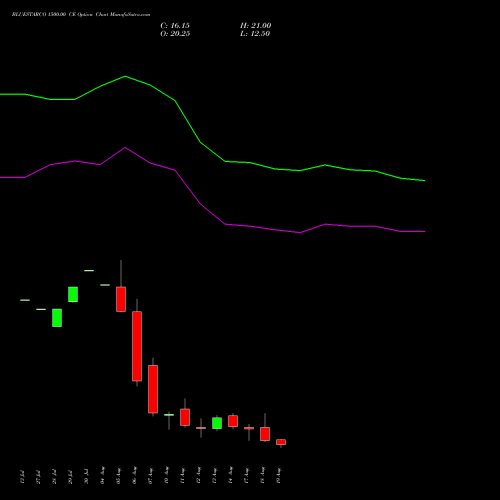The width and height of the screenshot is (500, 500).
Task: Click the green 29 Jul candlestick
Action: (x=73, y=294)
